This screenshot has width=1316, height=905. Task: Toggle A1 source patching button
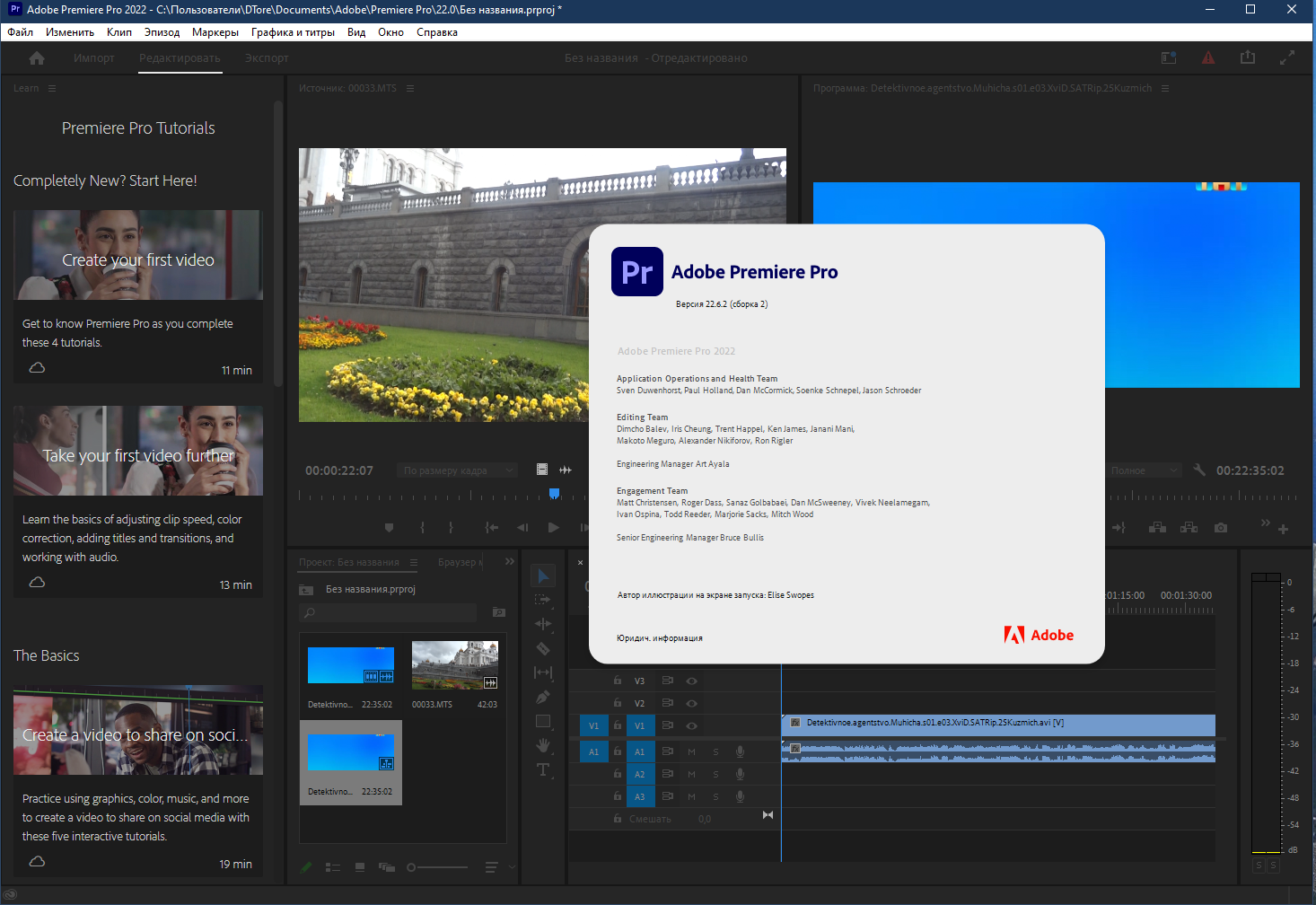[x=593, y=751]
